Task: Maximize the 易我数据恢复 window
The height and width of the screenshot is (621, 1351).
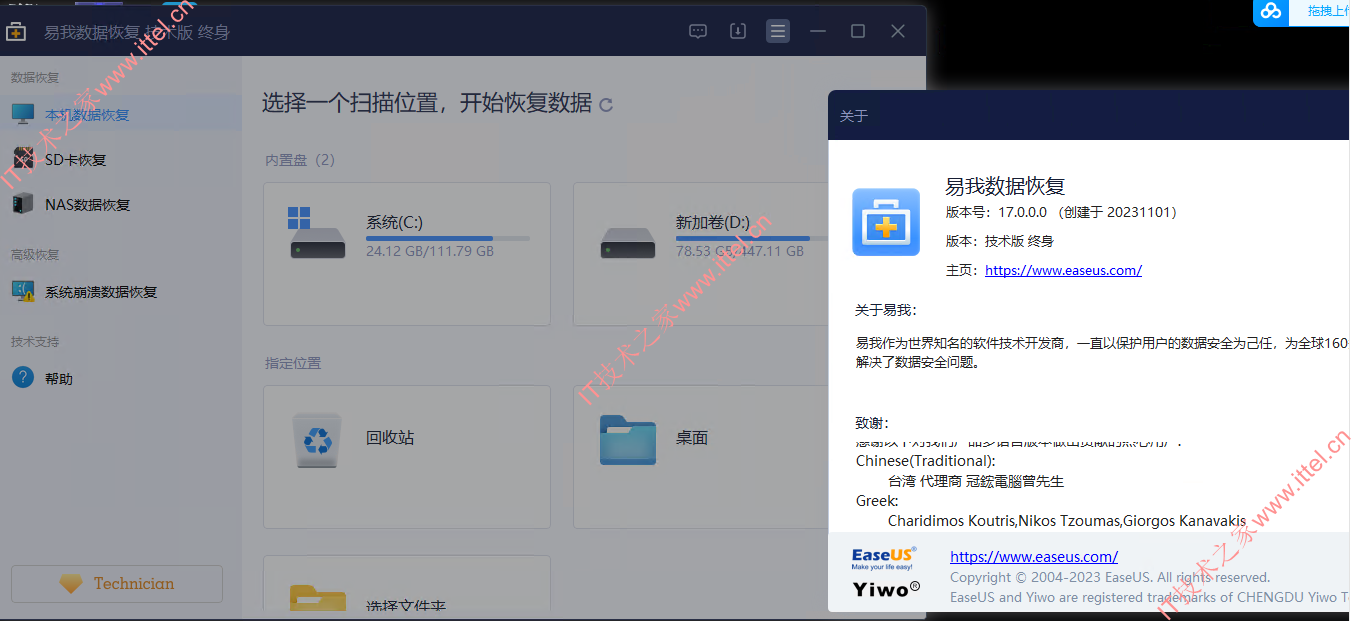Action: 858,31
